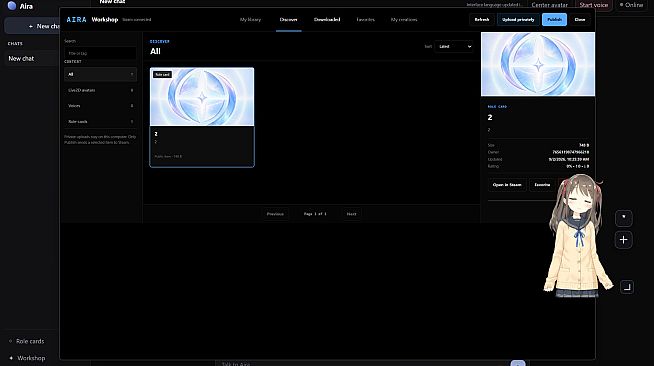This screenshot has height=366, width=654.
Task: Click the Role cards icon in the sidebar
Action: coord(11,341)
